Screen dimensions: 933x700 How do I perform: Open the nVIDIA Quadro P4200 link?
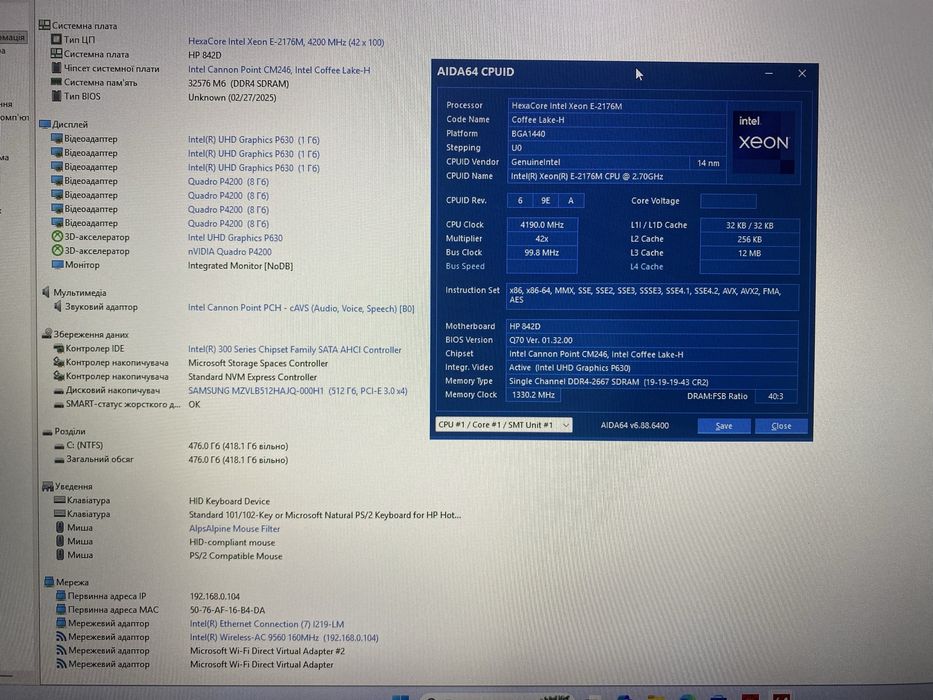pos(230,252)
